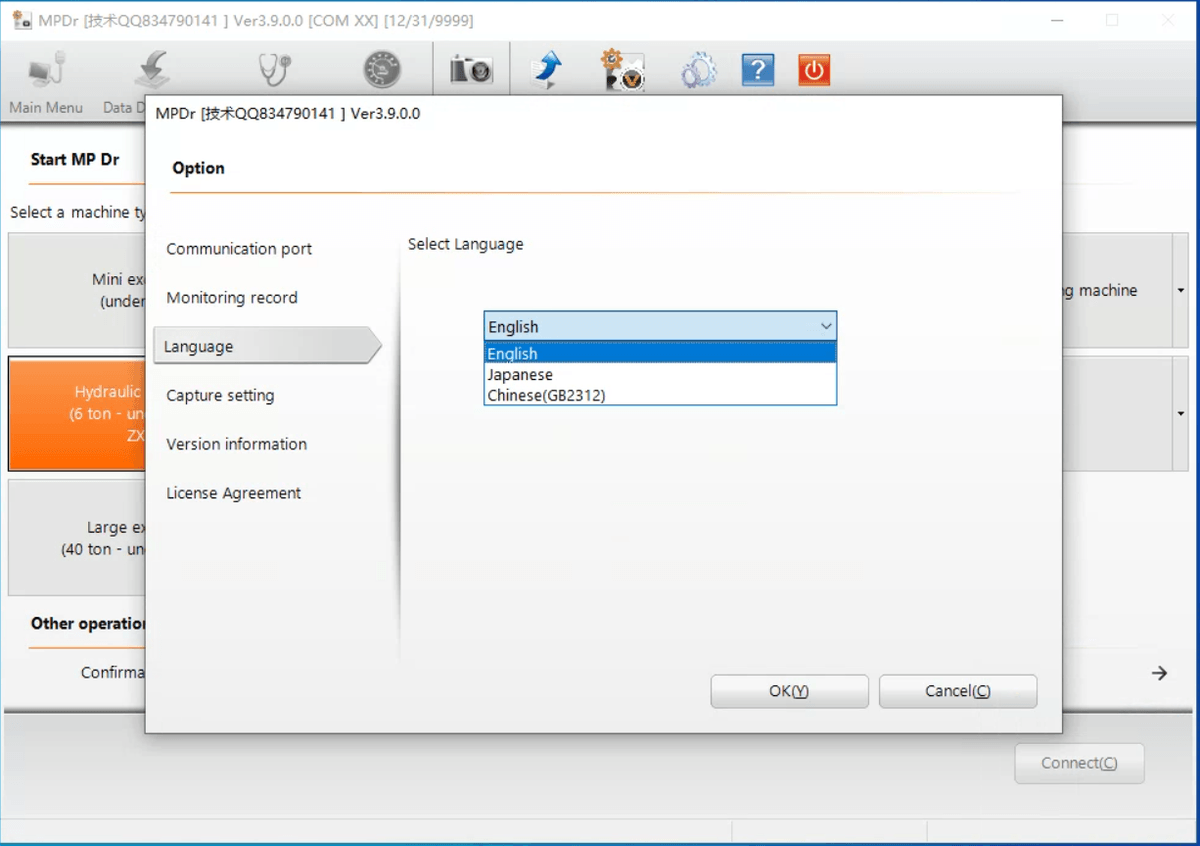Click the red power exit icon
This screenshot has width=1200, height=846.
(814, 70)
